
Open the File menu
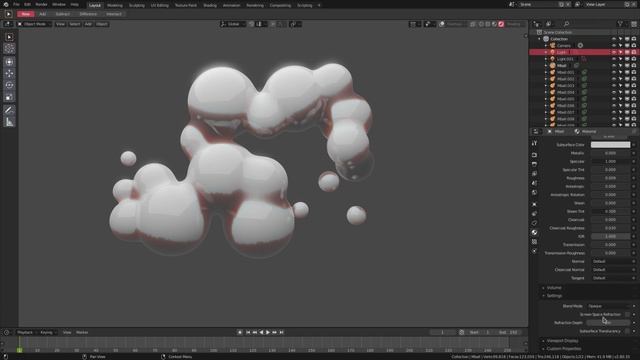[16, 4]
